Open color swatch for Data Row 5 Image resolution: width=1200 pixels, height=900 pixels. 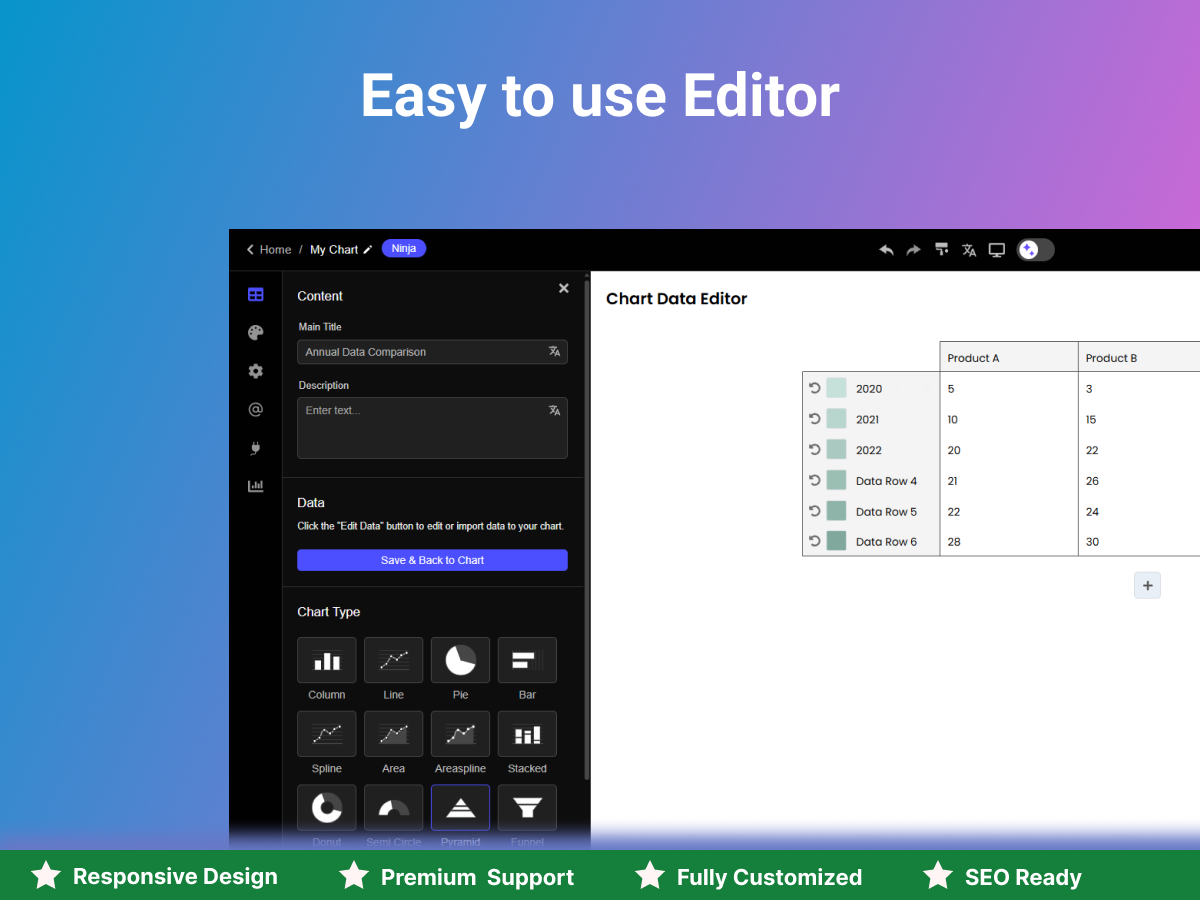(x=836, y=511)
